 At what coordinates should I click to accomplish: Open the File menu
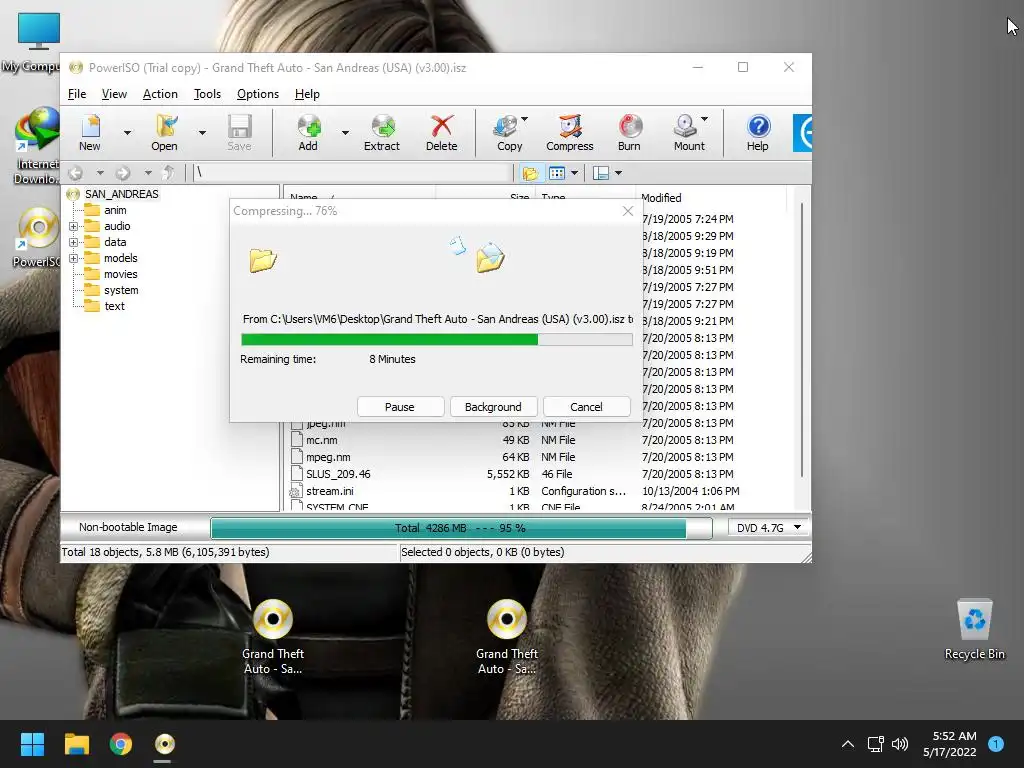[77, 94]
